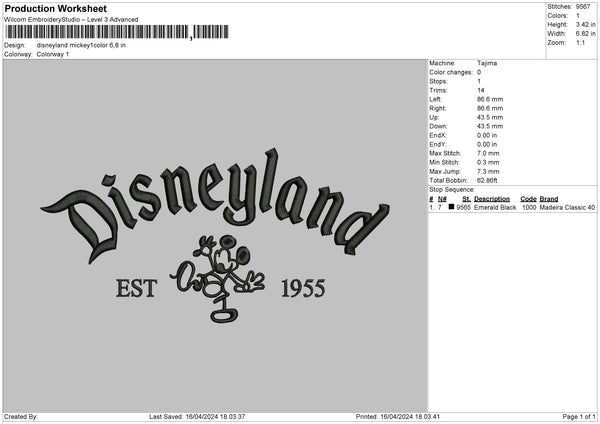Click the Max Stitch value 7.0 mm
Screen dimensions: 600x424
tap(488, 153)
